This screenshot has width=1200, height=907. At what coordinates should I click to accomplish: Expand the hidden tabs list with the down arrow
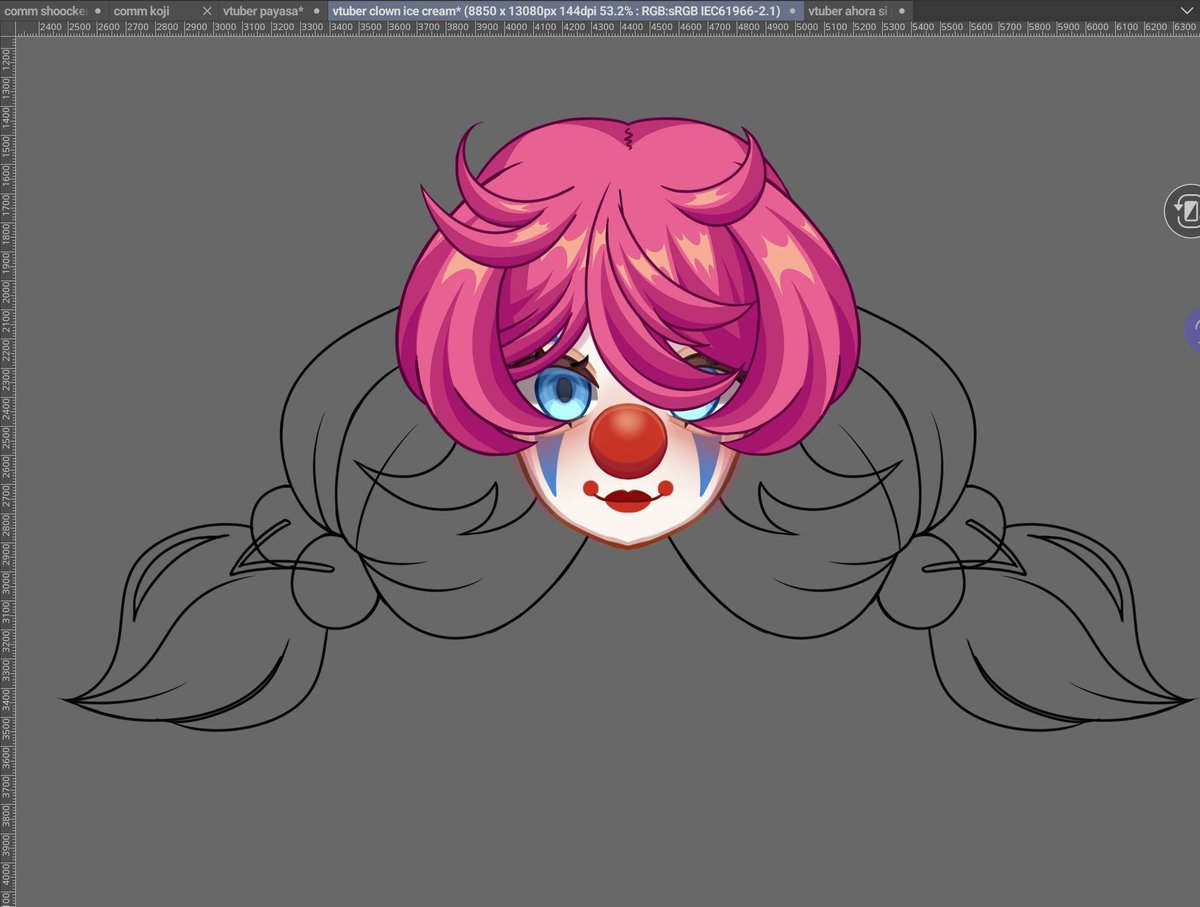pos(1187,10)
